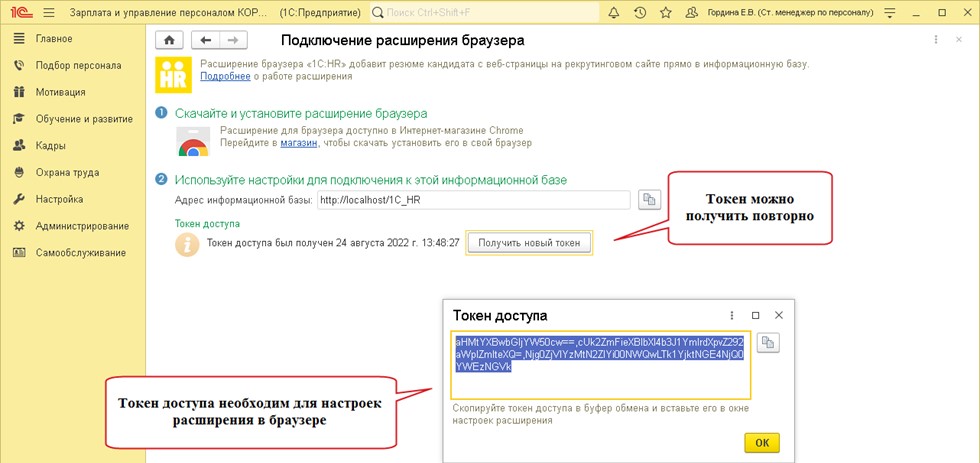This screenshot has height=463, width=980.
Task: Open the hamburger main menu
Action: 49,12
